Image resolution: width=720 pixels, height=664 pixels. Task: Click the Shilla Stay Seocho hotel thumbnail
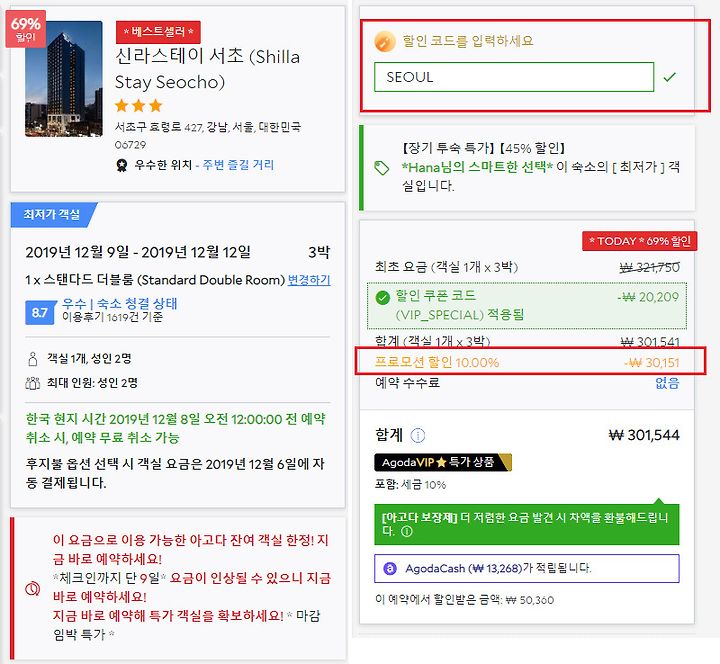tap(64, 79)
